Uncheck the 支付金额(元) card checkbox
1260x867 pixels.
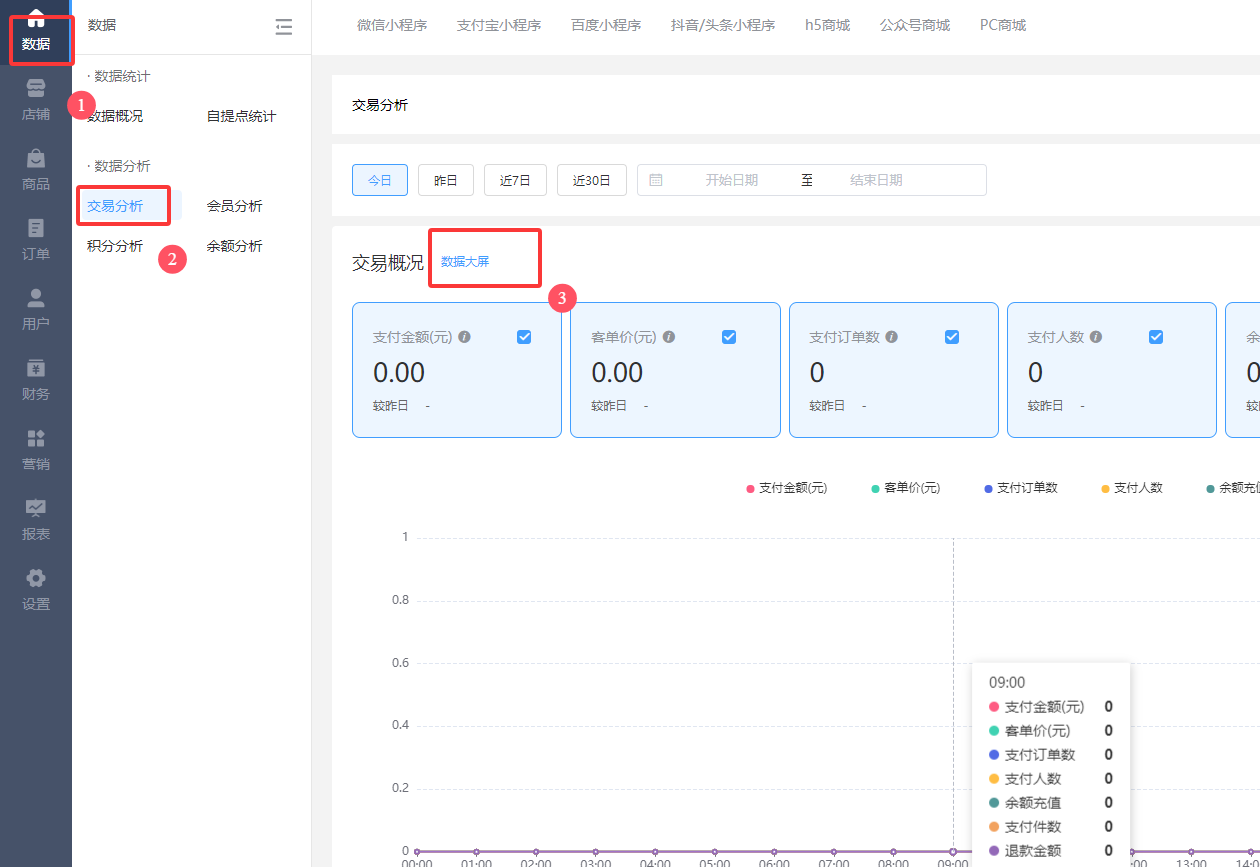click(x=524, y=337)
